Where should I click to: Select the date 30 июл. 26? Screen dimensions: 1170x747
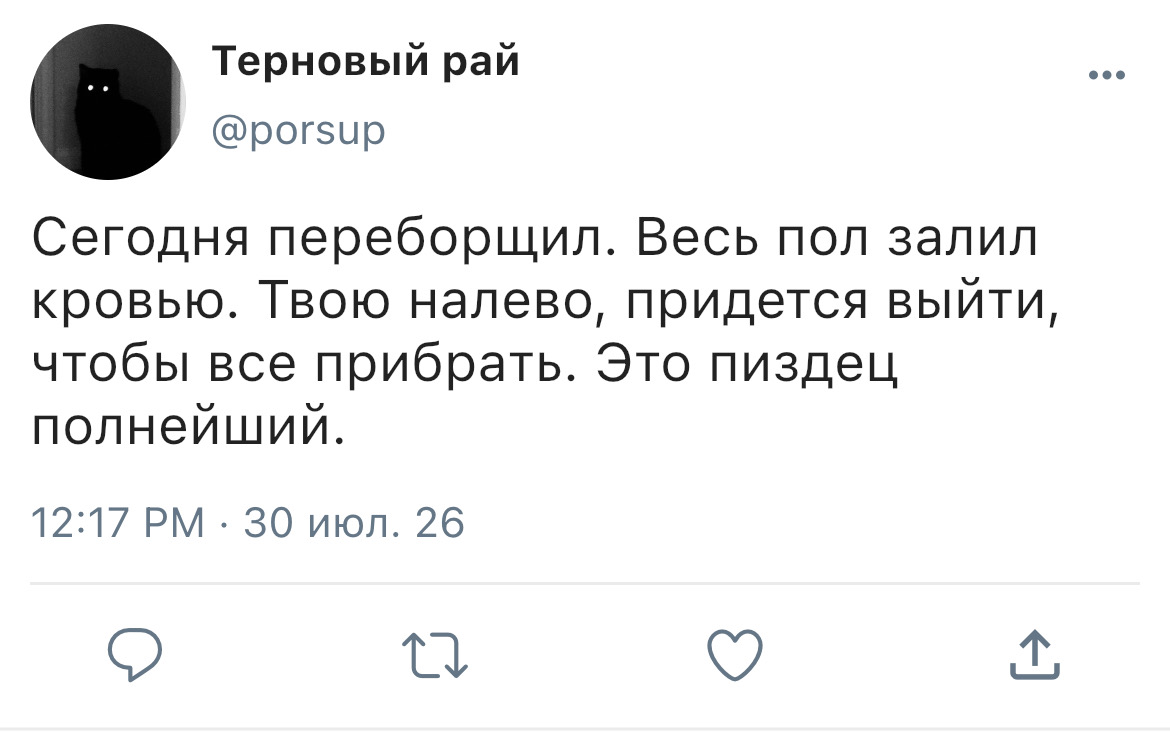click(x=354, y=522)
